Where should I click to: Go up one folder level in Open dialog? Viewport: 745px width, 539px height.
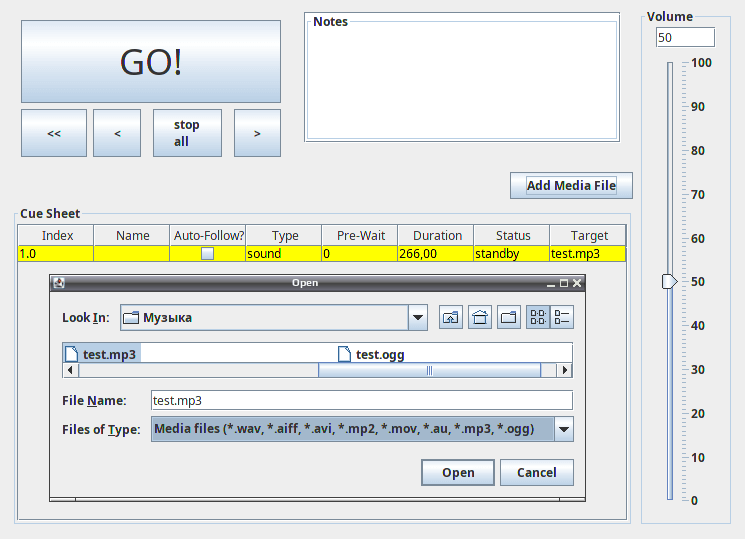(450, 317)
